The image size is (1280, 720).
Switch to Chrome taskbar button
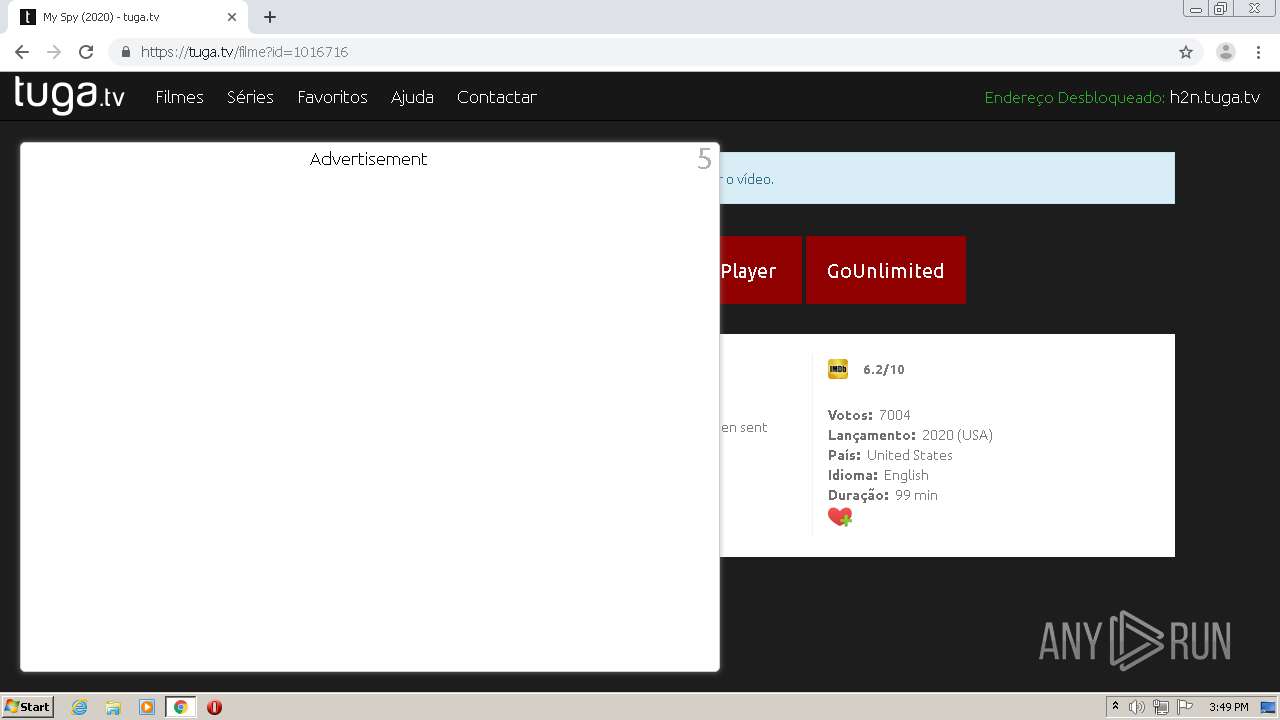180,707
